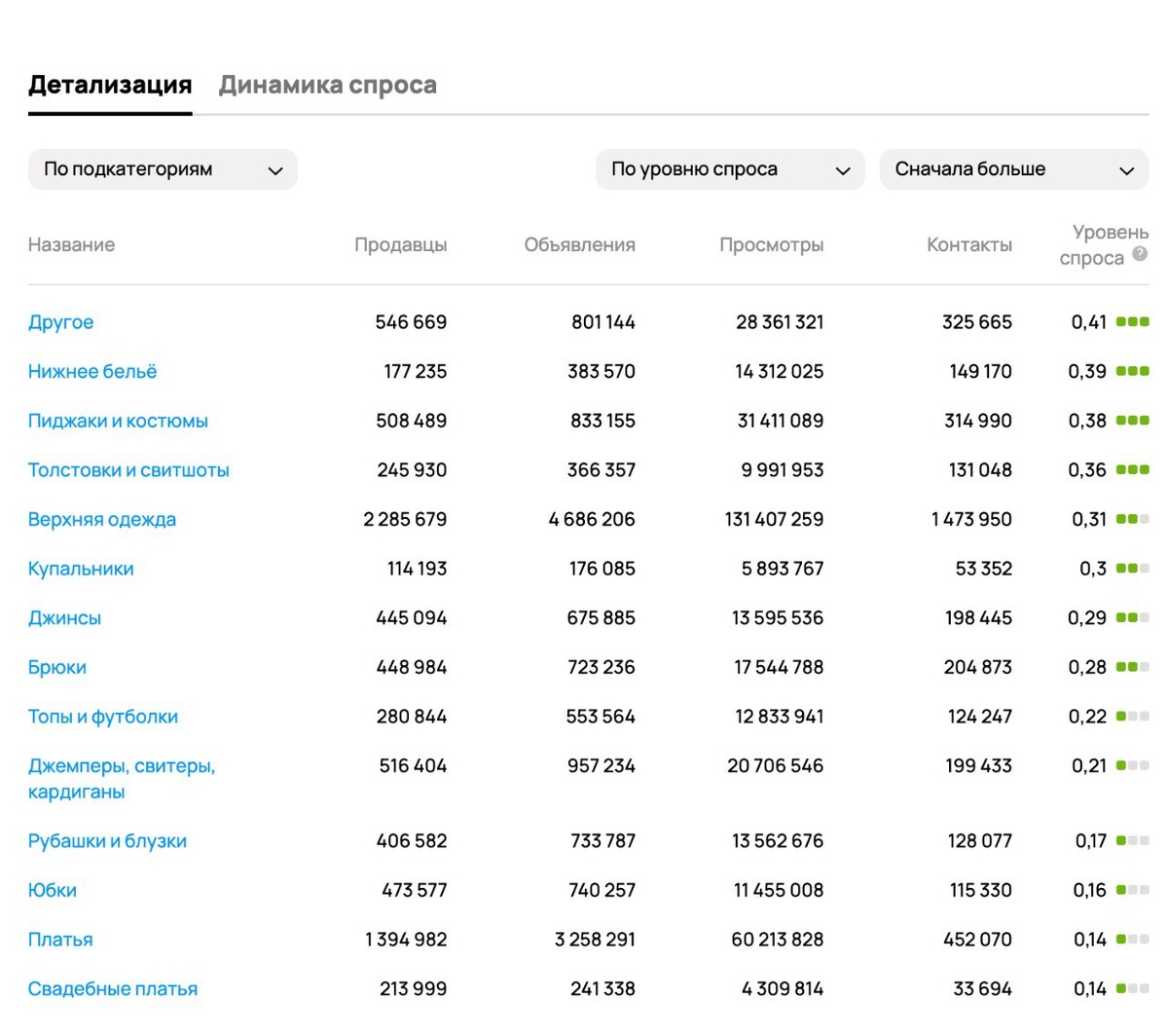Open the Купальники link
Screen dimensions: 1168x1036
(x=81, y=569)
